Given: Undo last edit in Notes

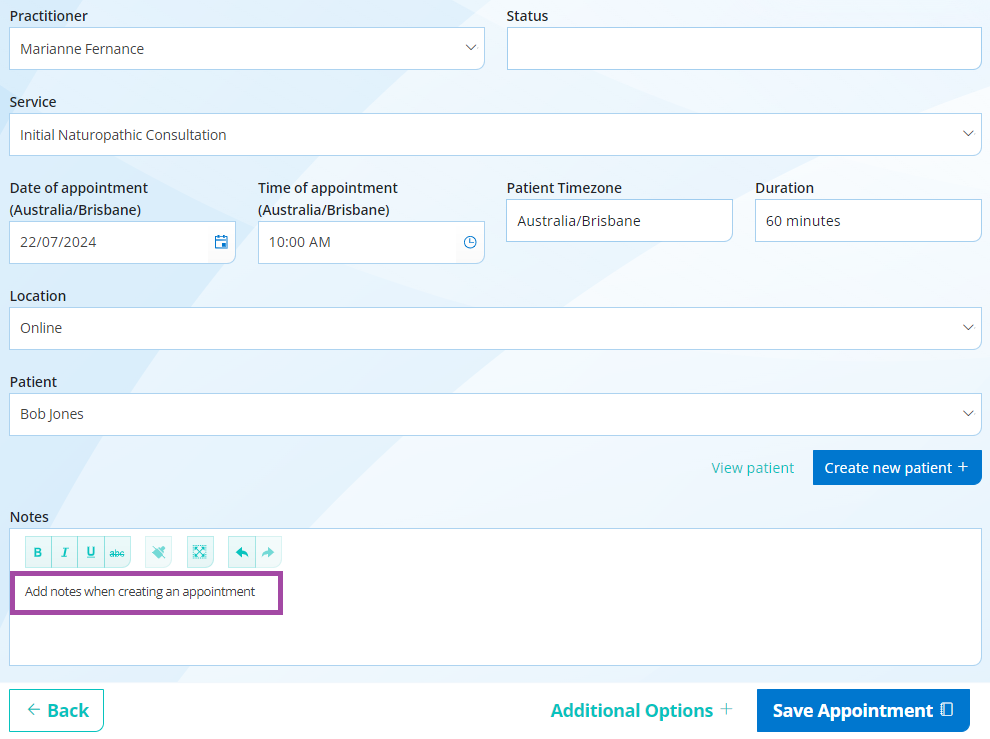Looking at the screenshot, I should [242, 553].
